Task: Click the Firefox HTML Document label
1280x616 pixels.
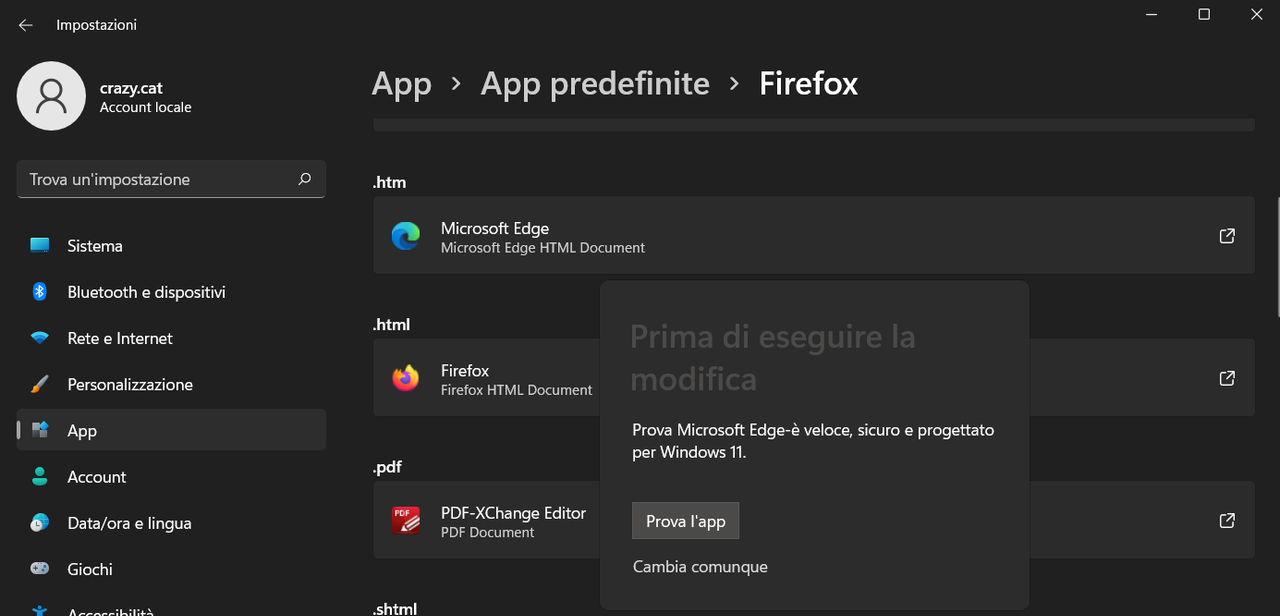Action: pos(516,390)
